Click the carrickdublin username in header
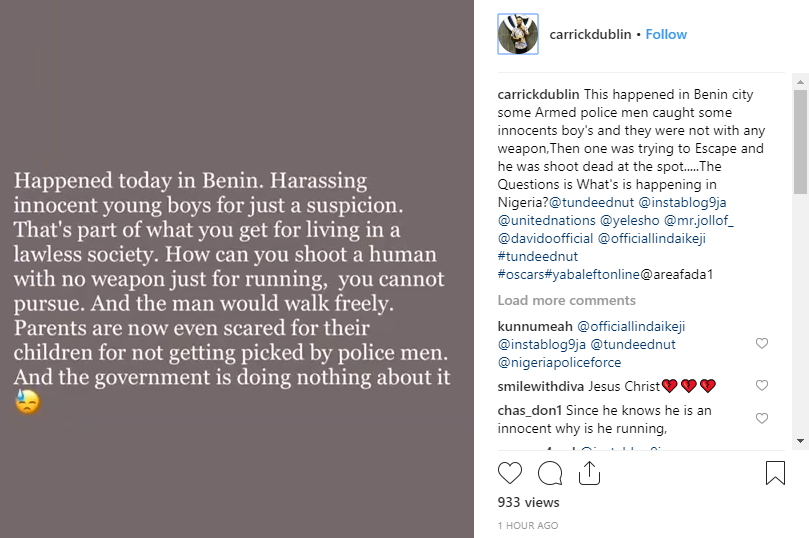Image resolution: width=809 pixels, height=538 pixels. [x=590, y=34]
